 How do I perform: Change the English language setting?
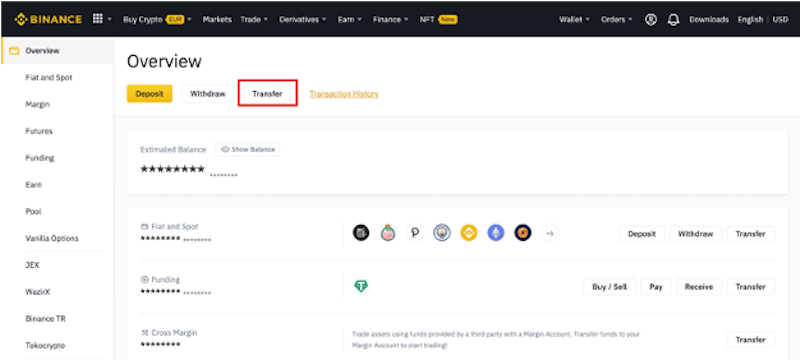pyautogui.click(x=750, y=19)
